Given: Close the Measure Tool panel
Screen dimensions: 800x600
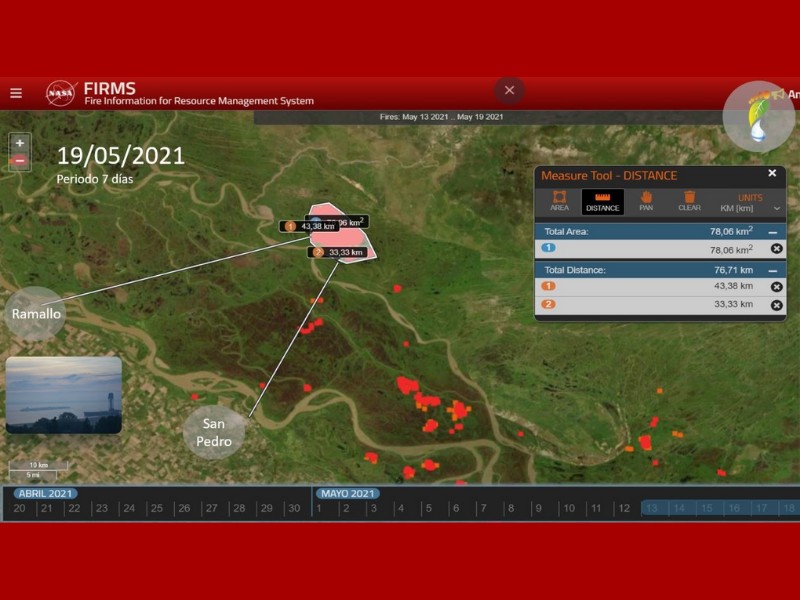Looking at the screenshot, I should click(x=772, y=174).
